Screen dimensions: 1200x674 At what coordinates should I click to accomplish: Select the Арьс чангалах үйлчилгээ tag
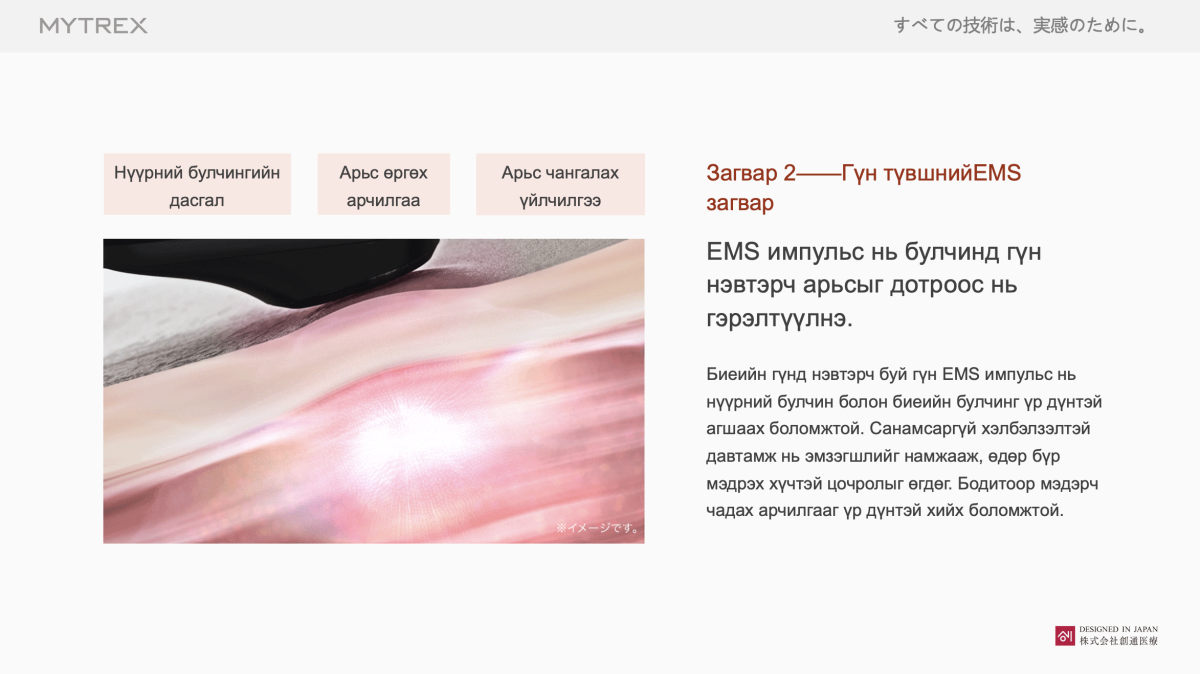[560, 185]
